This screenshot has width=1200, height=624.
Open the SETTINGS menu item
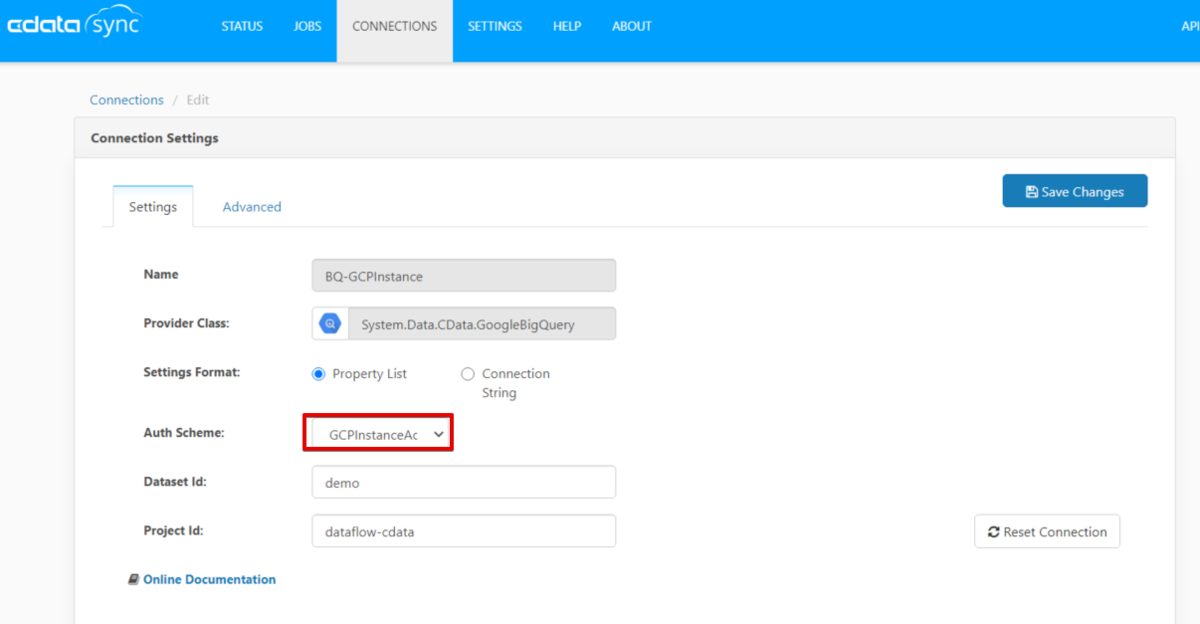tap(495, 27)
